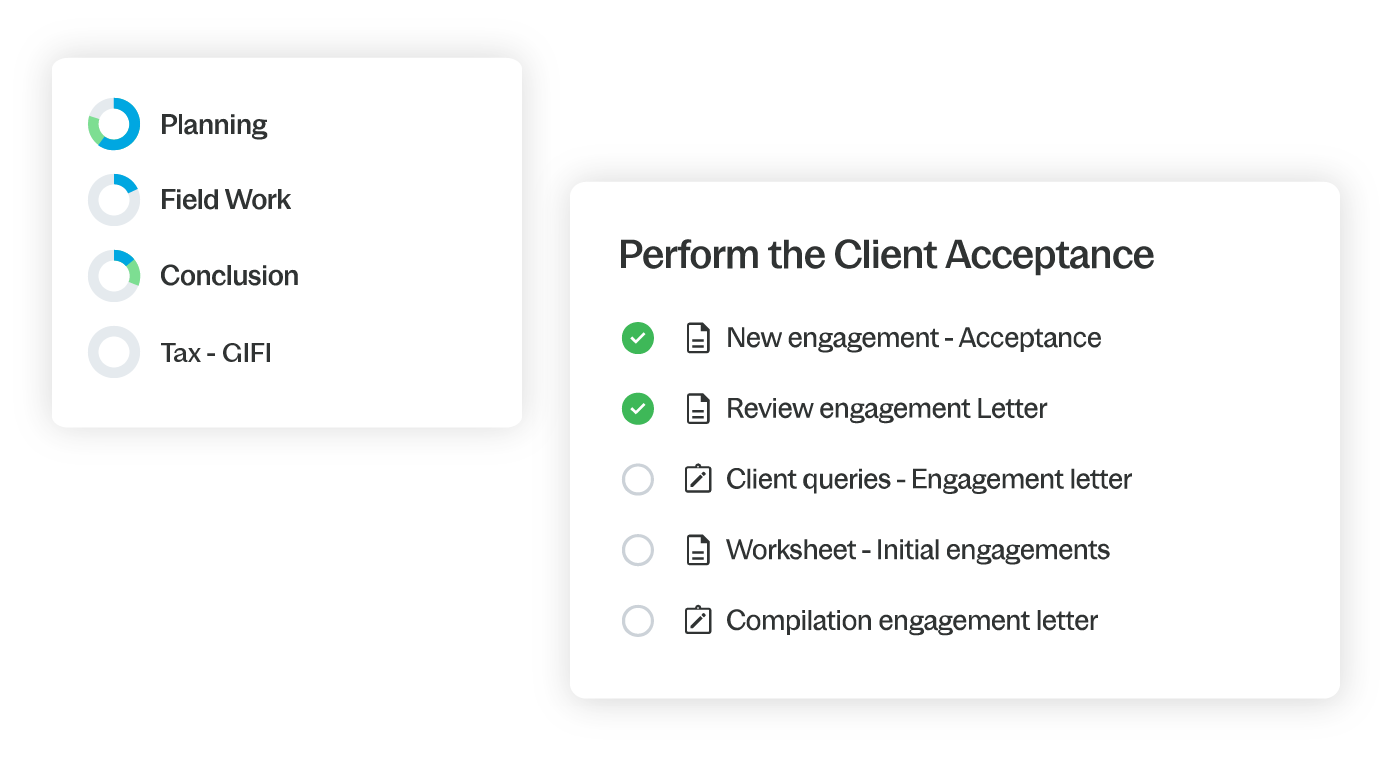The width and height of the screenshot is (1392, 784).
Task: Click the Conclusion progress donut icon
Action: (114, 276)
